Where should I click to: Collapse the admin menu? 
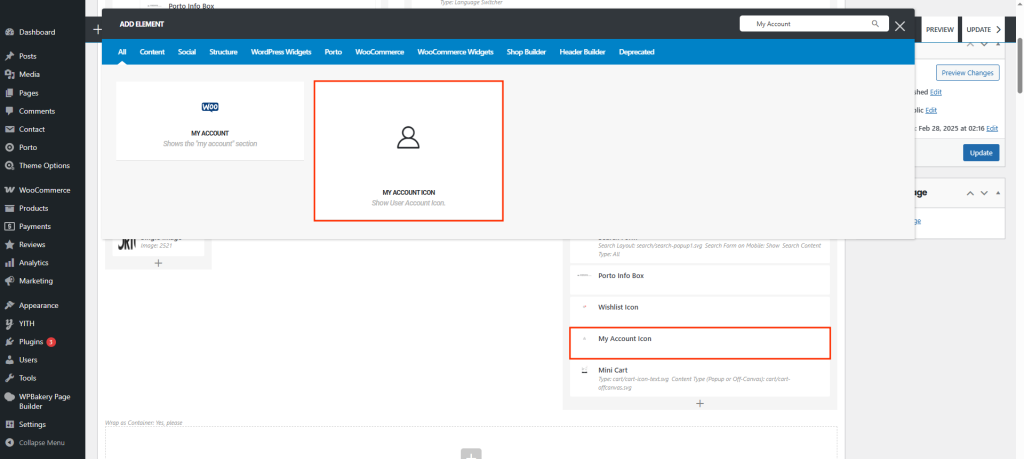41,442
